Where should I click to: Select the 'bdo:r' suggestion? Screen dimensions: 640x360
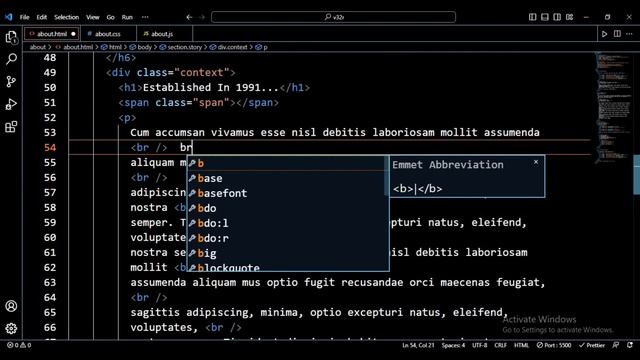pos(287,238)
